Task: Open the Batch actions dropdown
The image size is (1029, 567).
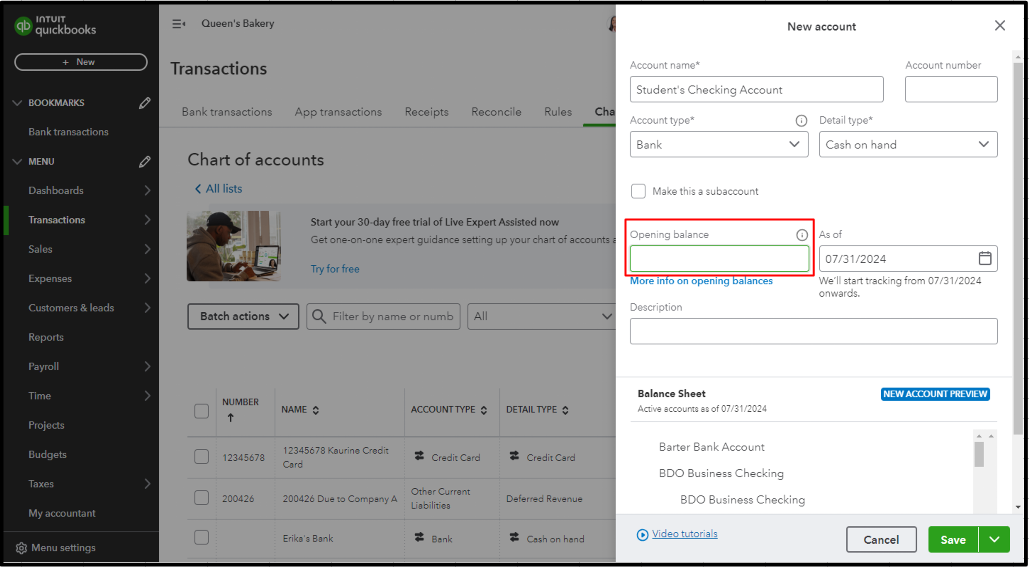Action: (x=243, y=316)
